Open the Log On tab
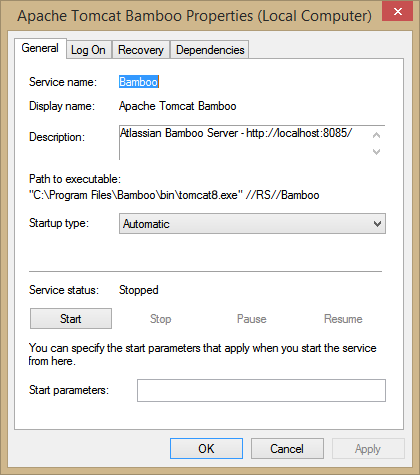 88,50
